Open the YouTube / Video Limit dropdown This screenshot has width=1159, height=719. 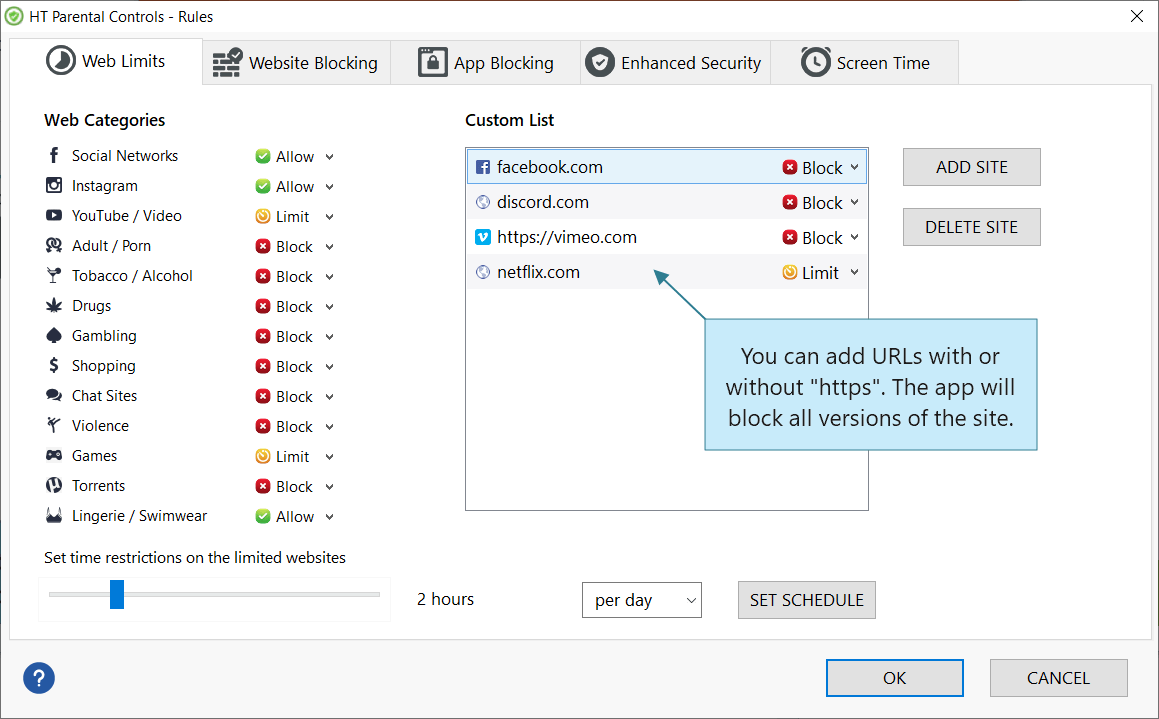(x=330, y=217)
